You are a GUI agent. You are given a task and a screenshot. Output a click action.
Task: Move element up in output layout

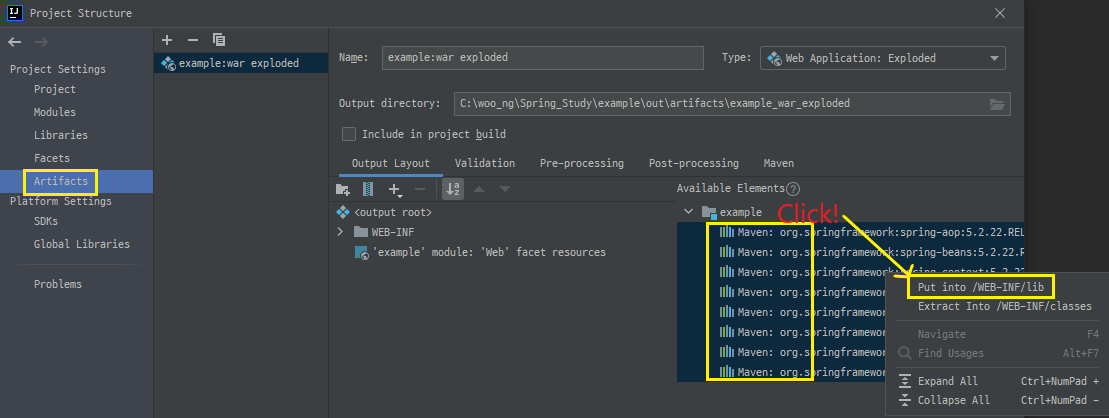coord(479,189)
